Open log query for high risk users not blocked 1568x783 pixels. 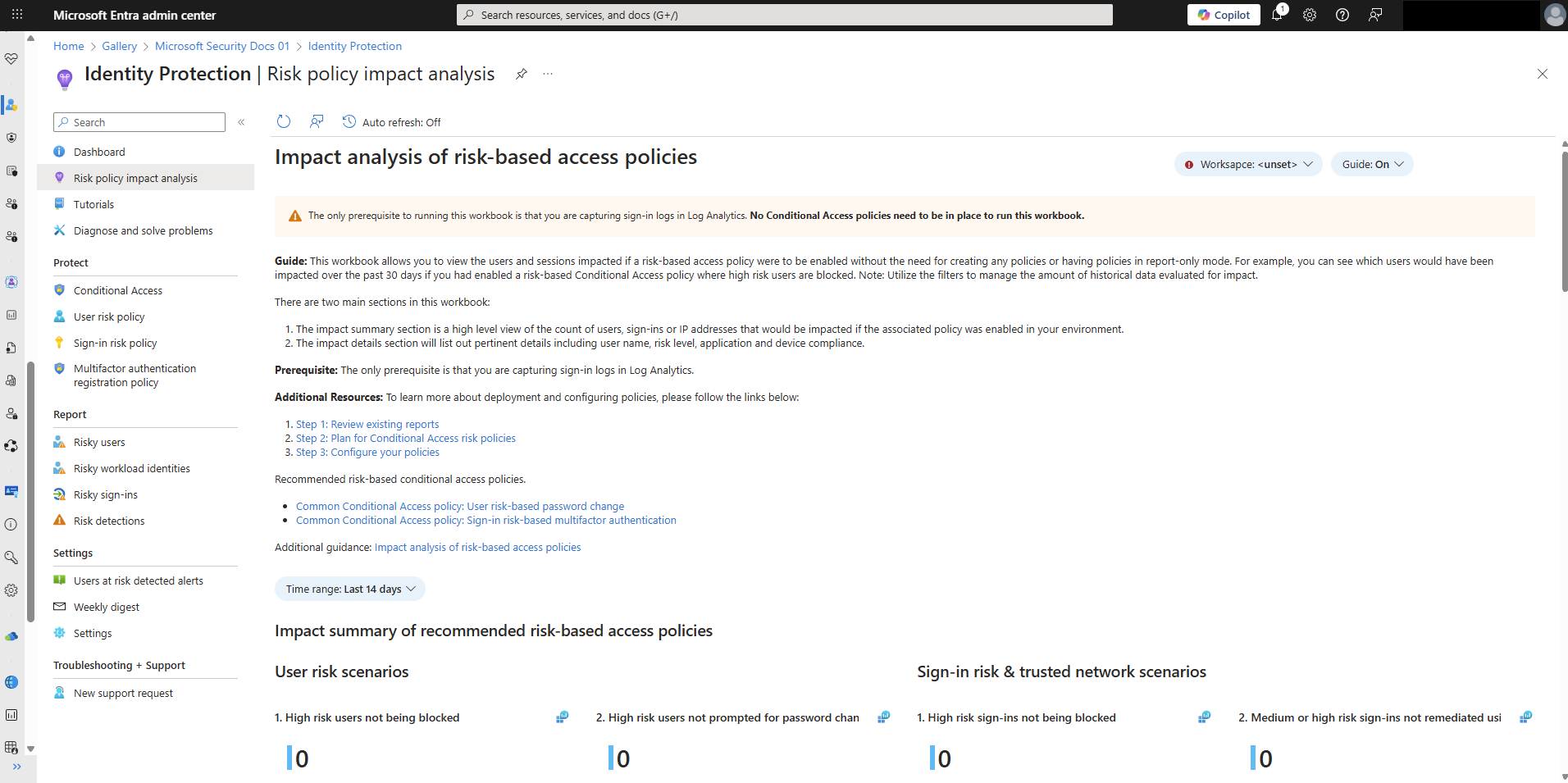[562, 717]
